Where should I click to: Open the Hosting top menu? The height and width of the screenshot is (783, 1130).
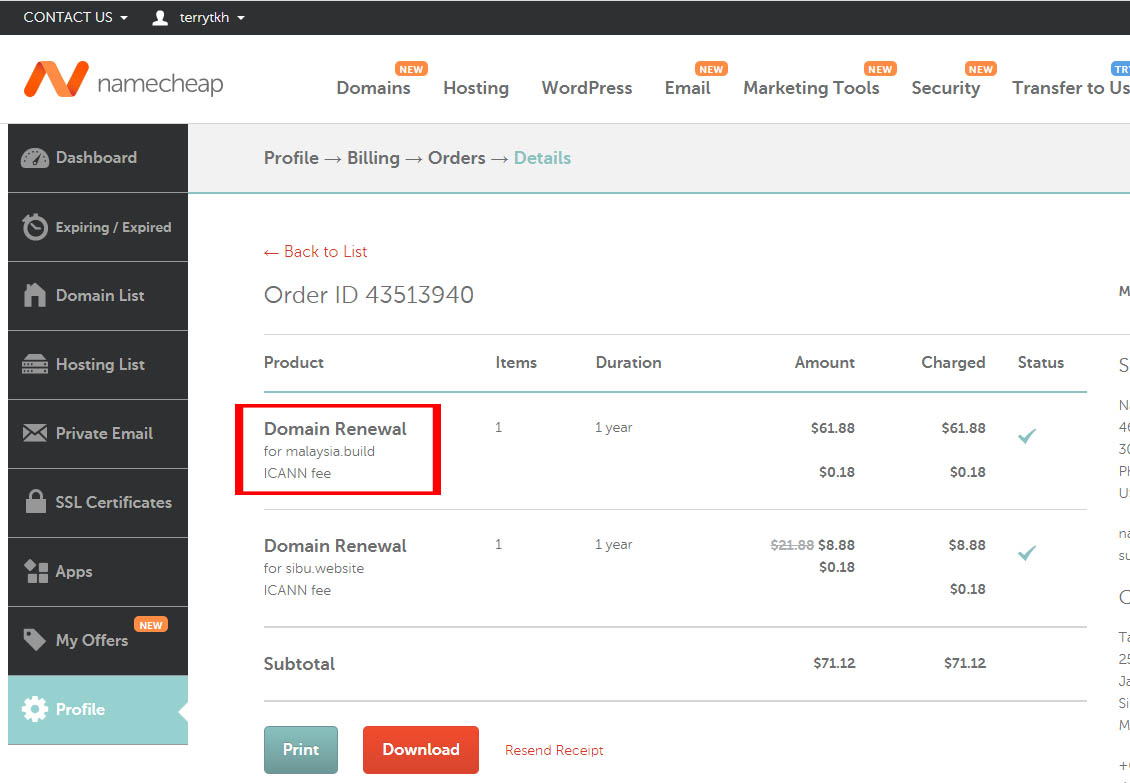(476, 88)
